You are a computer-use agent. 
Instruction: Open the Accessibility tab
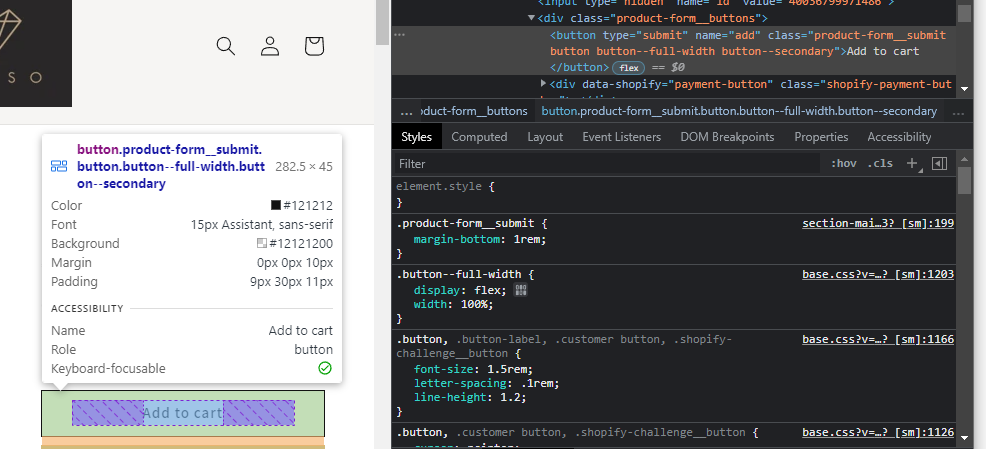pyautogui.click(x=899, y=136)
